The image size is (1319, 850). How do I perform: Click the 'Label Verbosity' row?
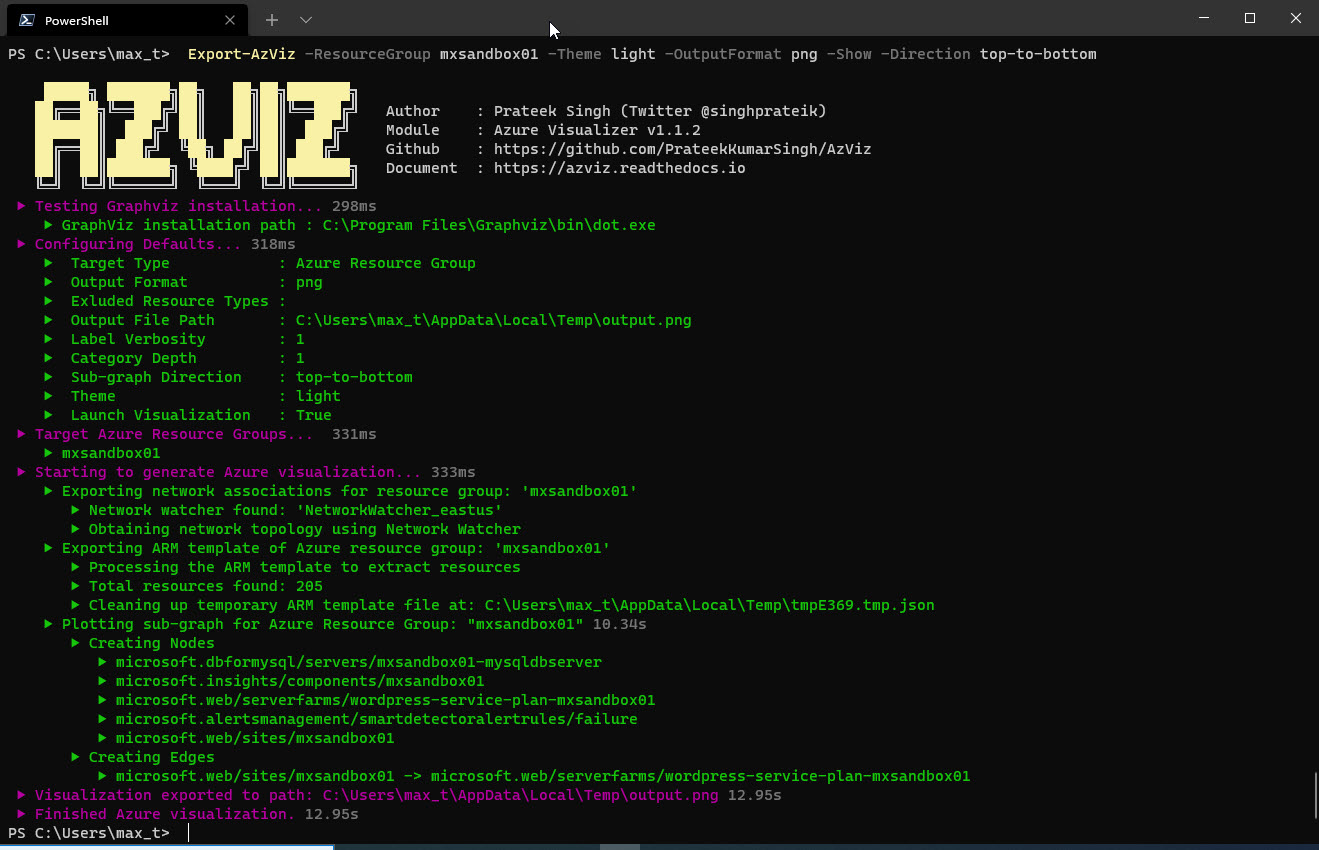[x=174, y=339]
